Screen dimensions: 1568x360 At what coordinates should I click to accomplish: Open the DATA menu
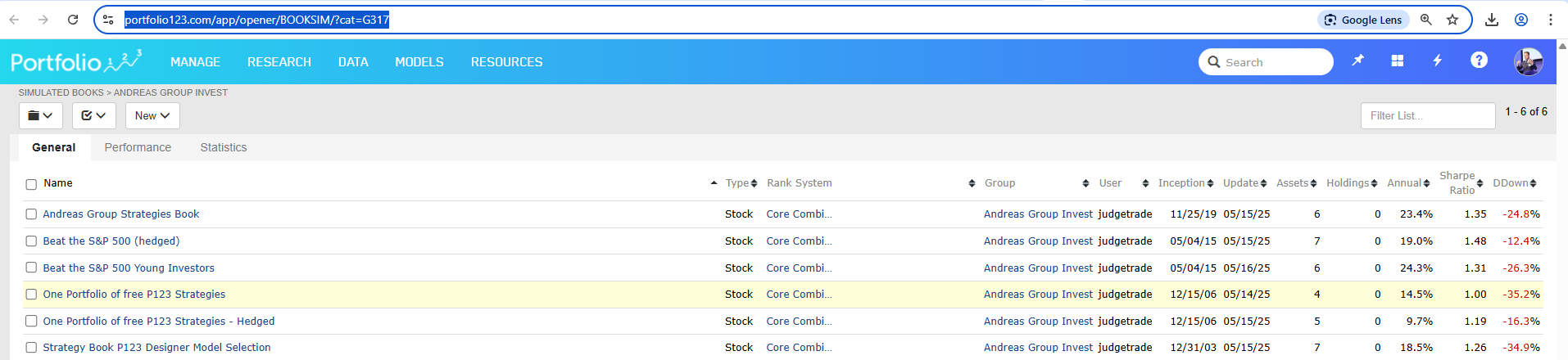click(353, 62)
